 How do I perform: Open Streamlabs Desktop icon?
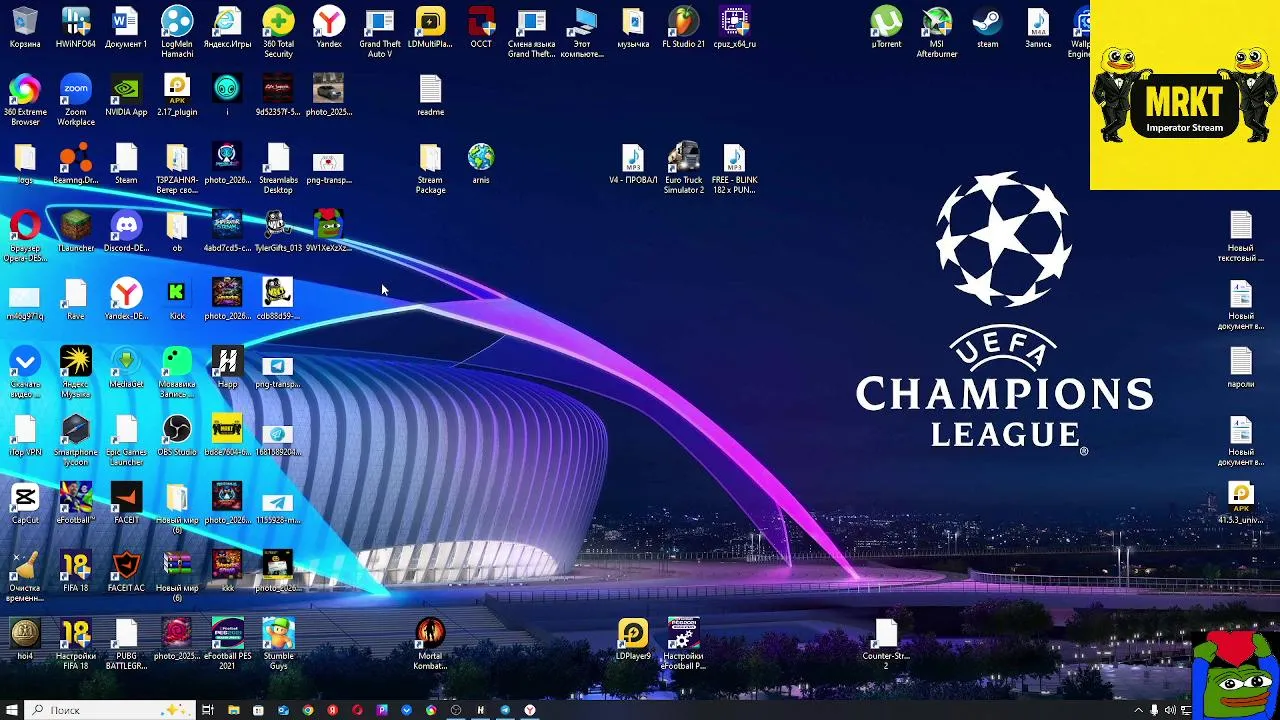pos(278,168)
